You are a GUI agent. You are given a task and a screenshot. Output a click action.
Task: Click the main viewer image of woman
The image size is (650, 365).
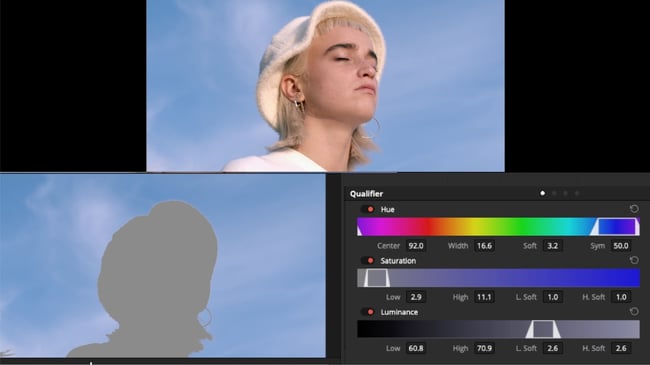[325, 85]
